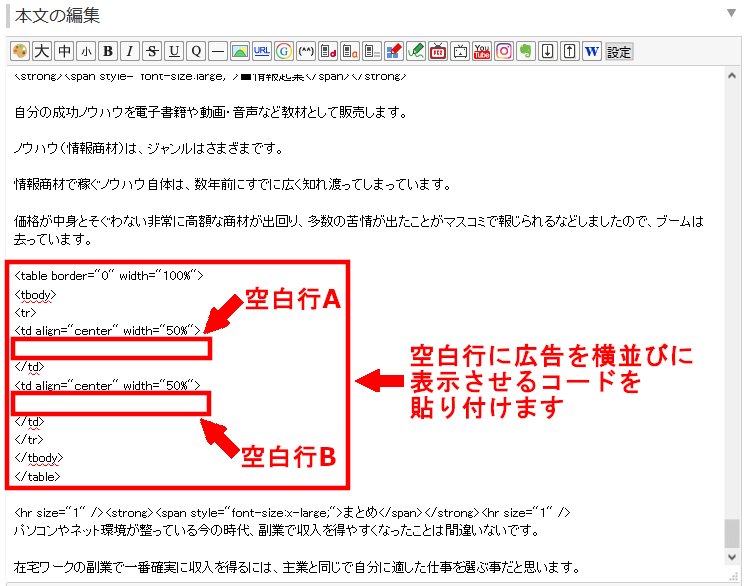The width and height of the screenshot is (745, 586).
Task: Insert an image with picture icon
Action: coord(240,51)
